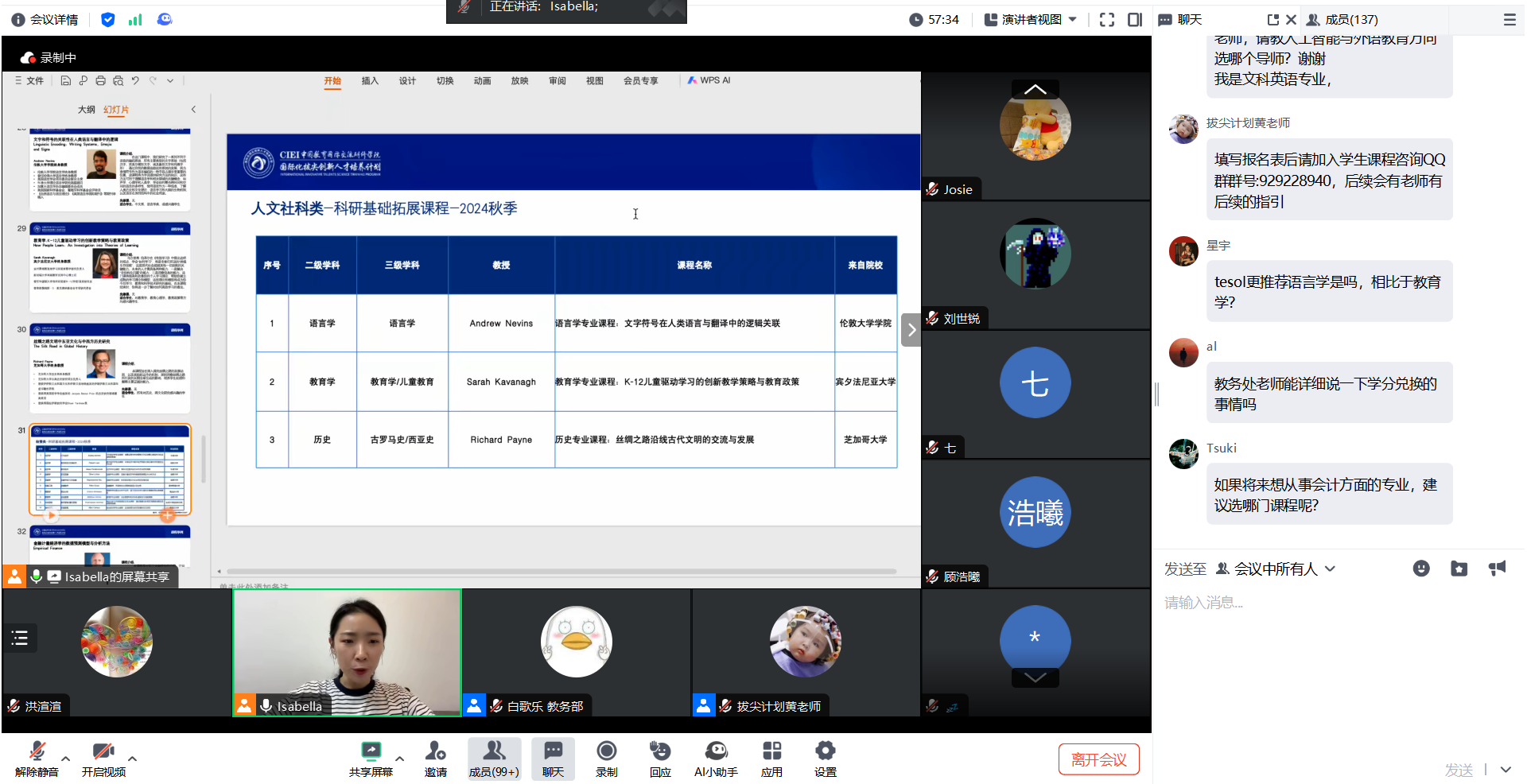Viewport: 1527px width, 784px height.
Task: Enter fullscreen mode icon
Action: [x=1106, y=20]
